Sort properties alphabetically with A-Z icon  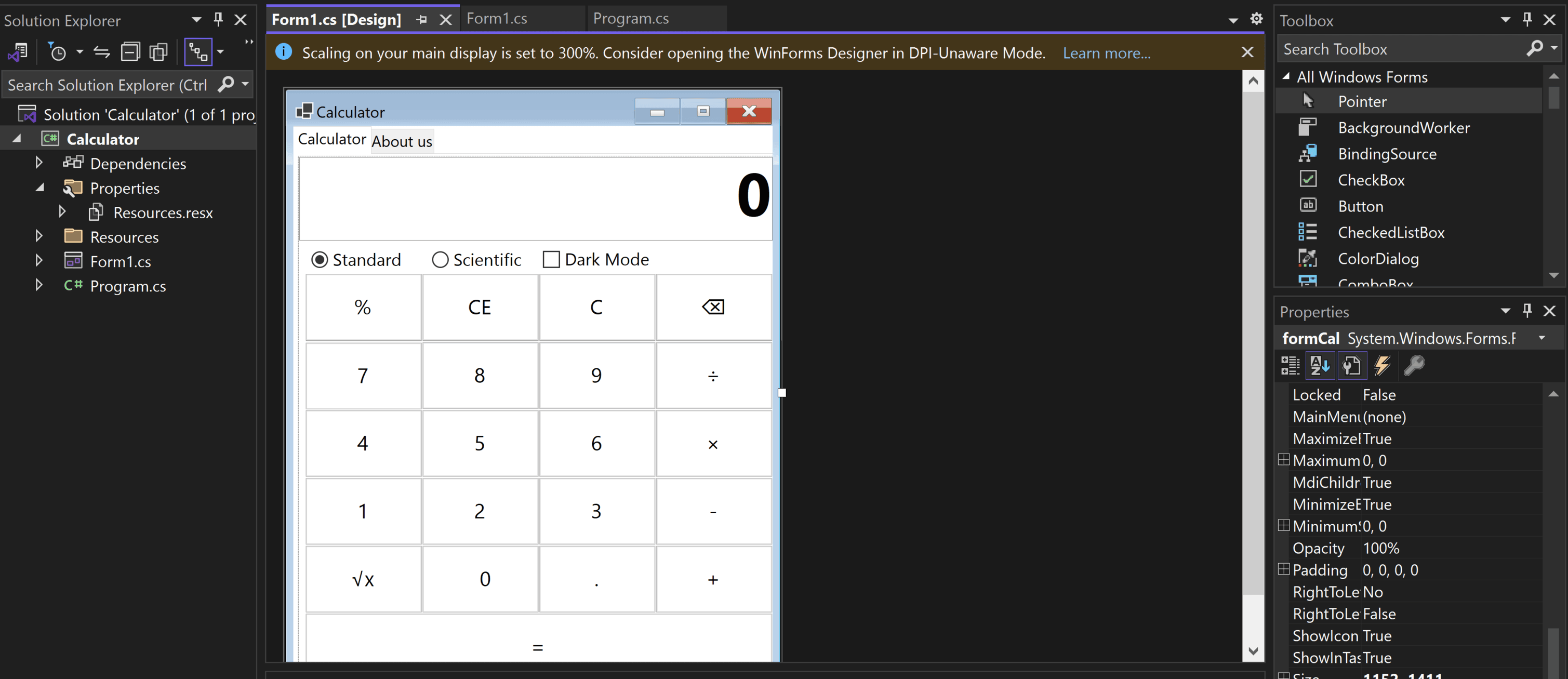[1320, 366]
